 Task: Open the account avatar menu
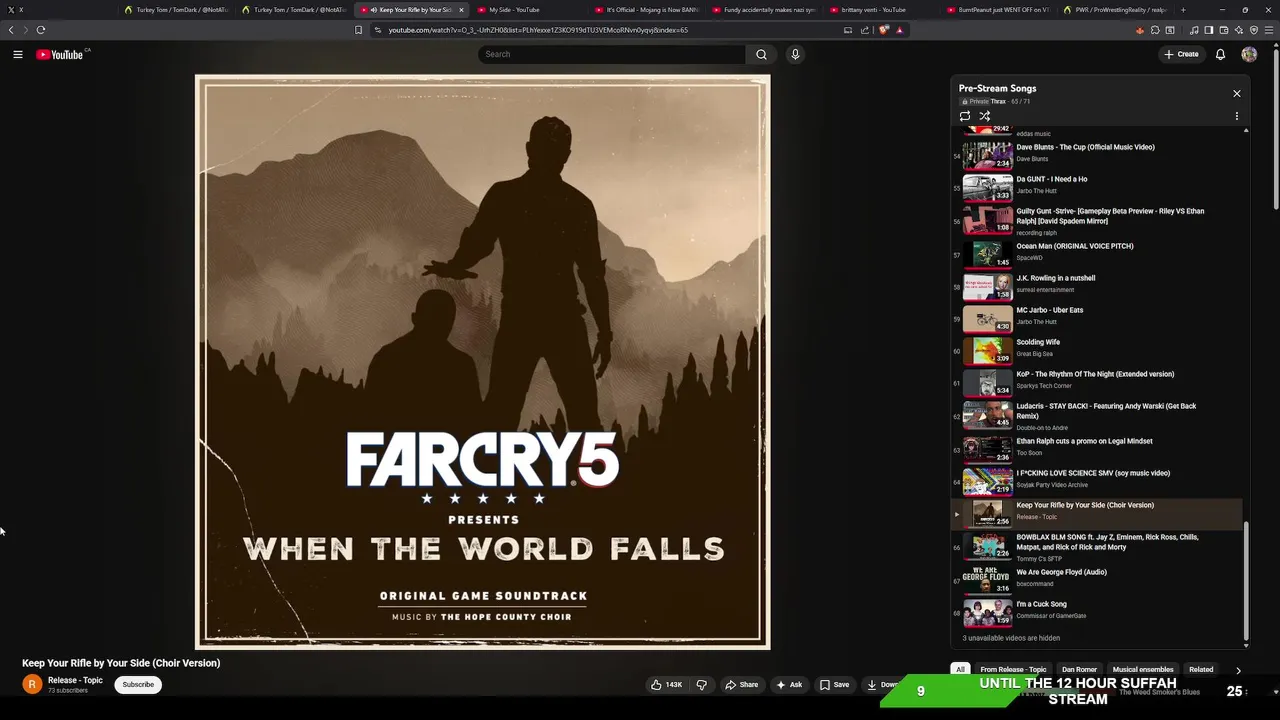1249,54
